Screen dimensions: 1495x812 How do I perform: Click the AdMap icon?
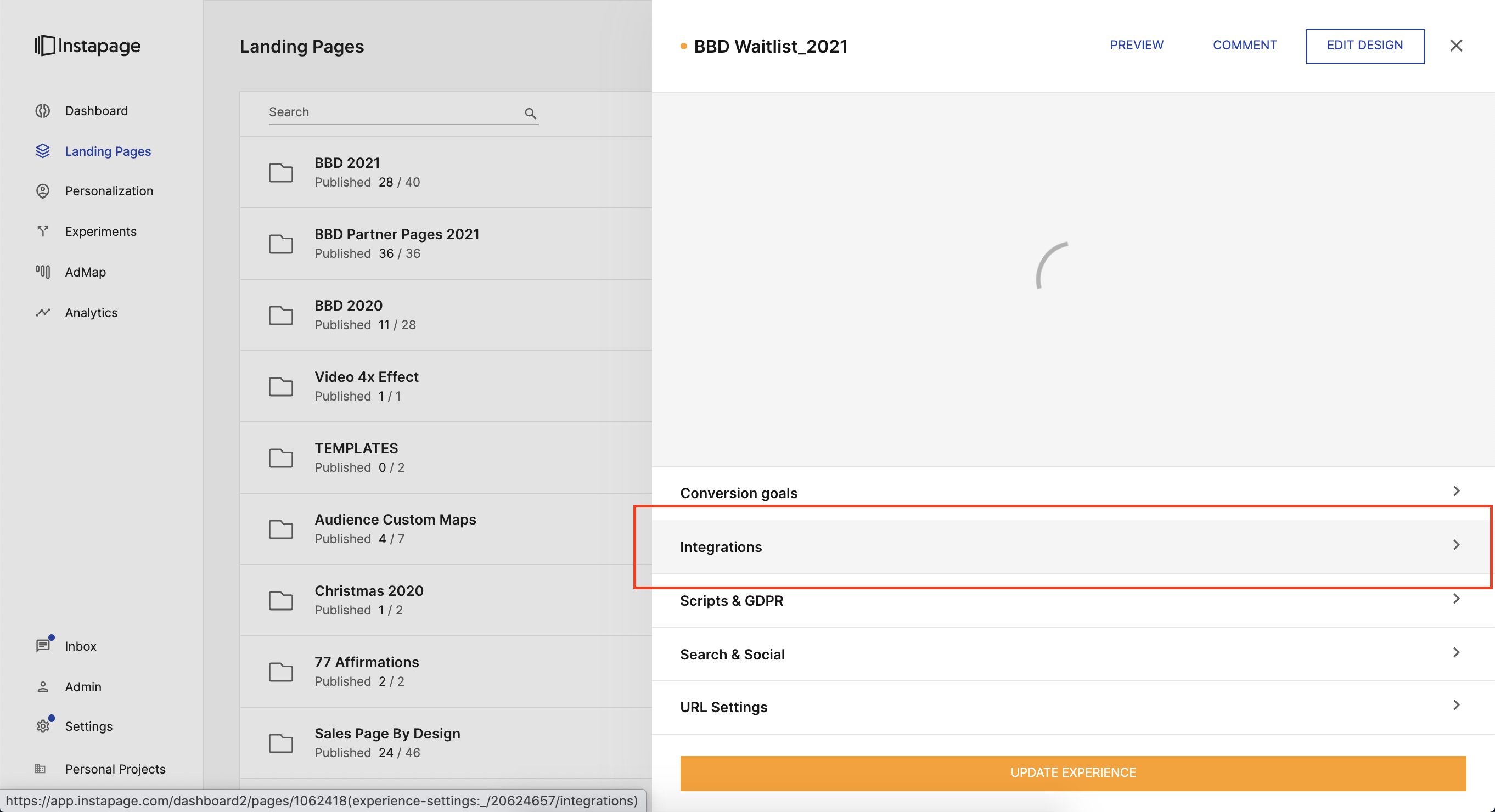(x=42, y=272)
